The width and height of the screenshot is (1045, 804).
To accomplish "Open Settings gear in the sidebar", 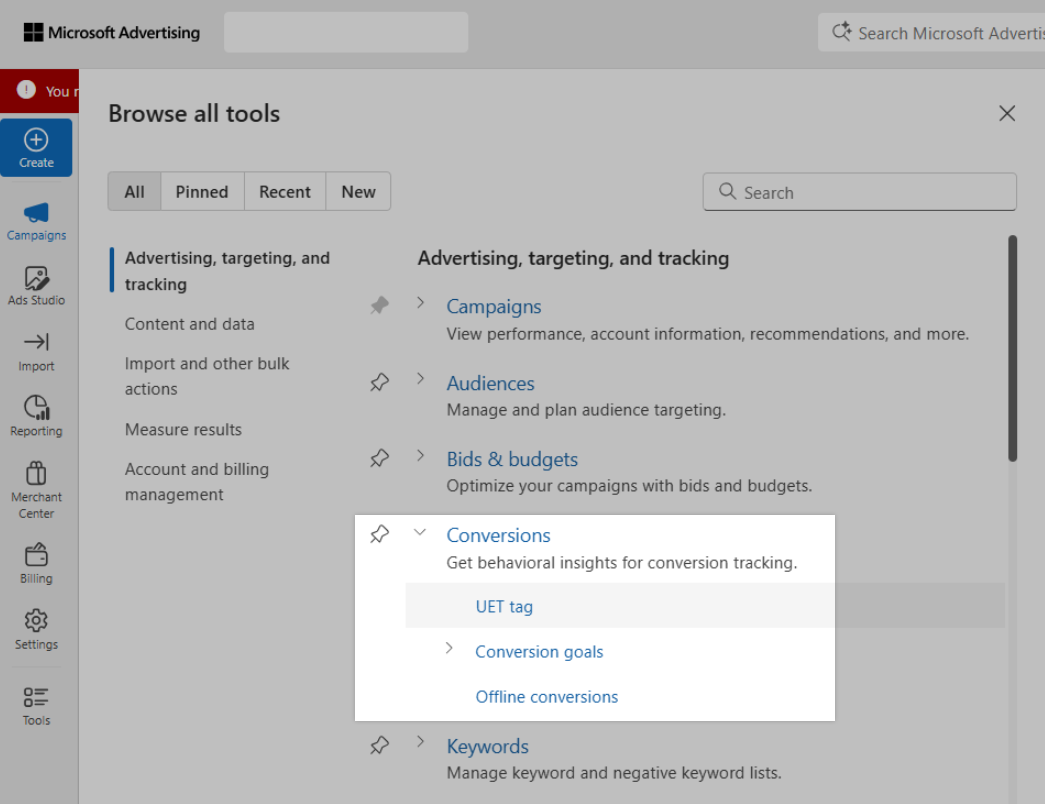I will [x=36, y=630].
